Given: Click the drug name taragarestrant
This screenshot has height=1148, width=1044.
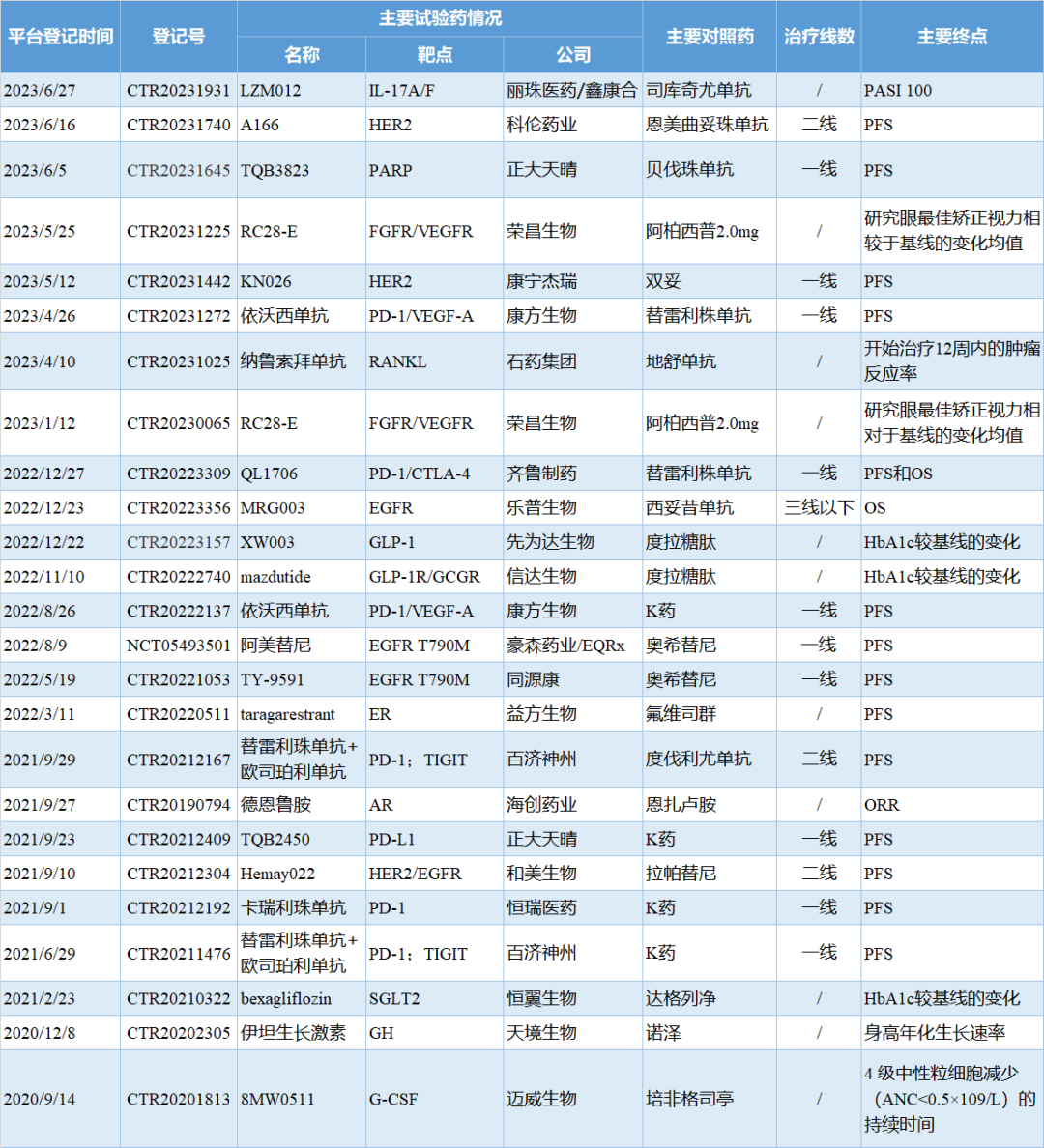Looking at the screenshot, I should [287, 714].
